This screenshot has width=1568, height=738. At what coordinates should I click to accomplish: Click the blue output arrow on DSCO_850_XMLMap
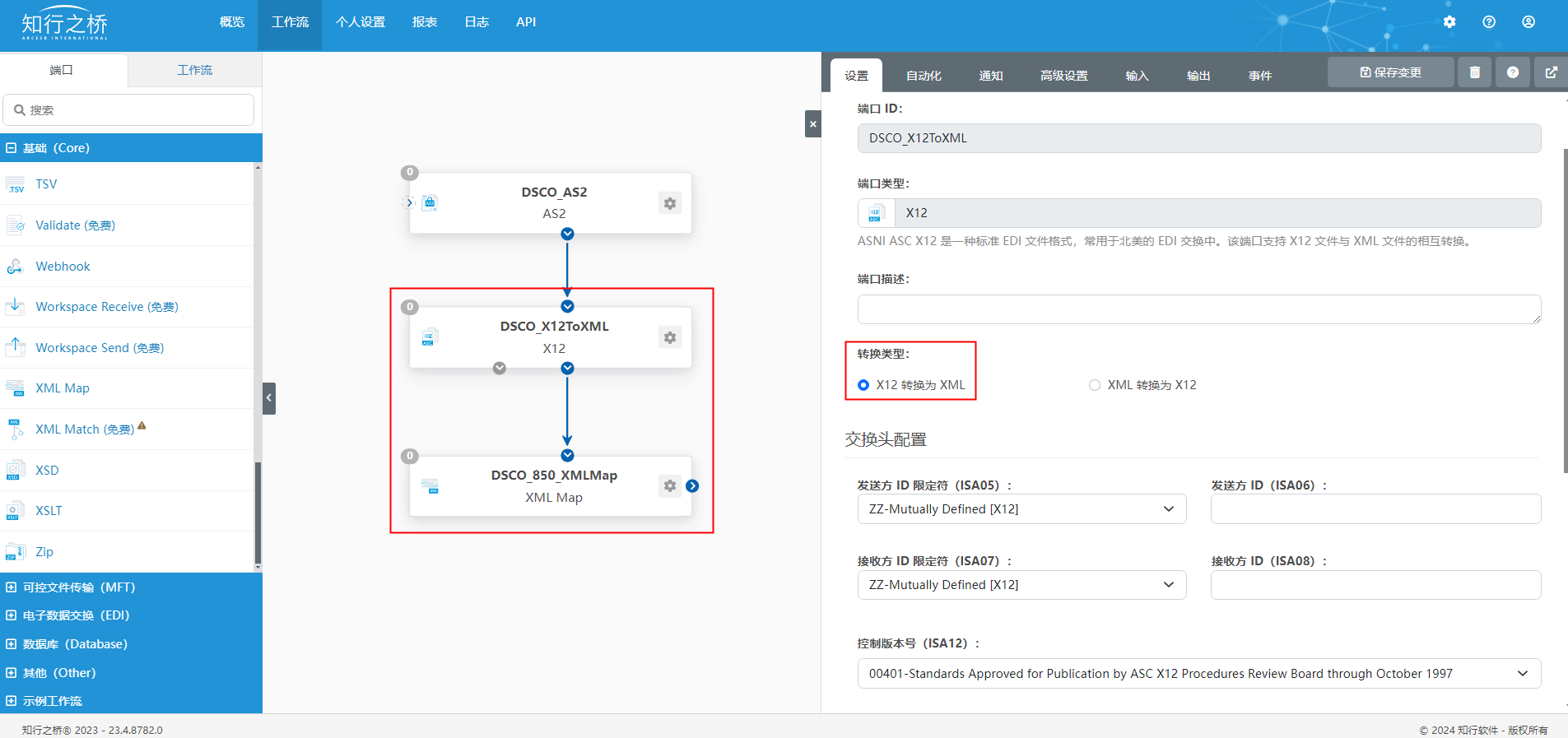(x=692, y=486)
